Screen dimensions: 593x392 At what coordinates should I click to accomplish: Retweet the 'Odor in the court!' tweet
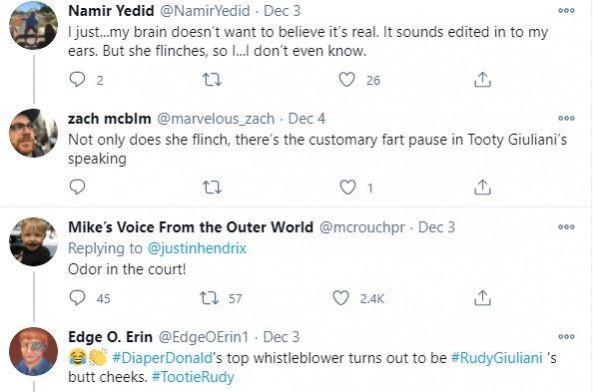point(209,298)
